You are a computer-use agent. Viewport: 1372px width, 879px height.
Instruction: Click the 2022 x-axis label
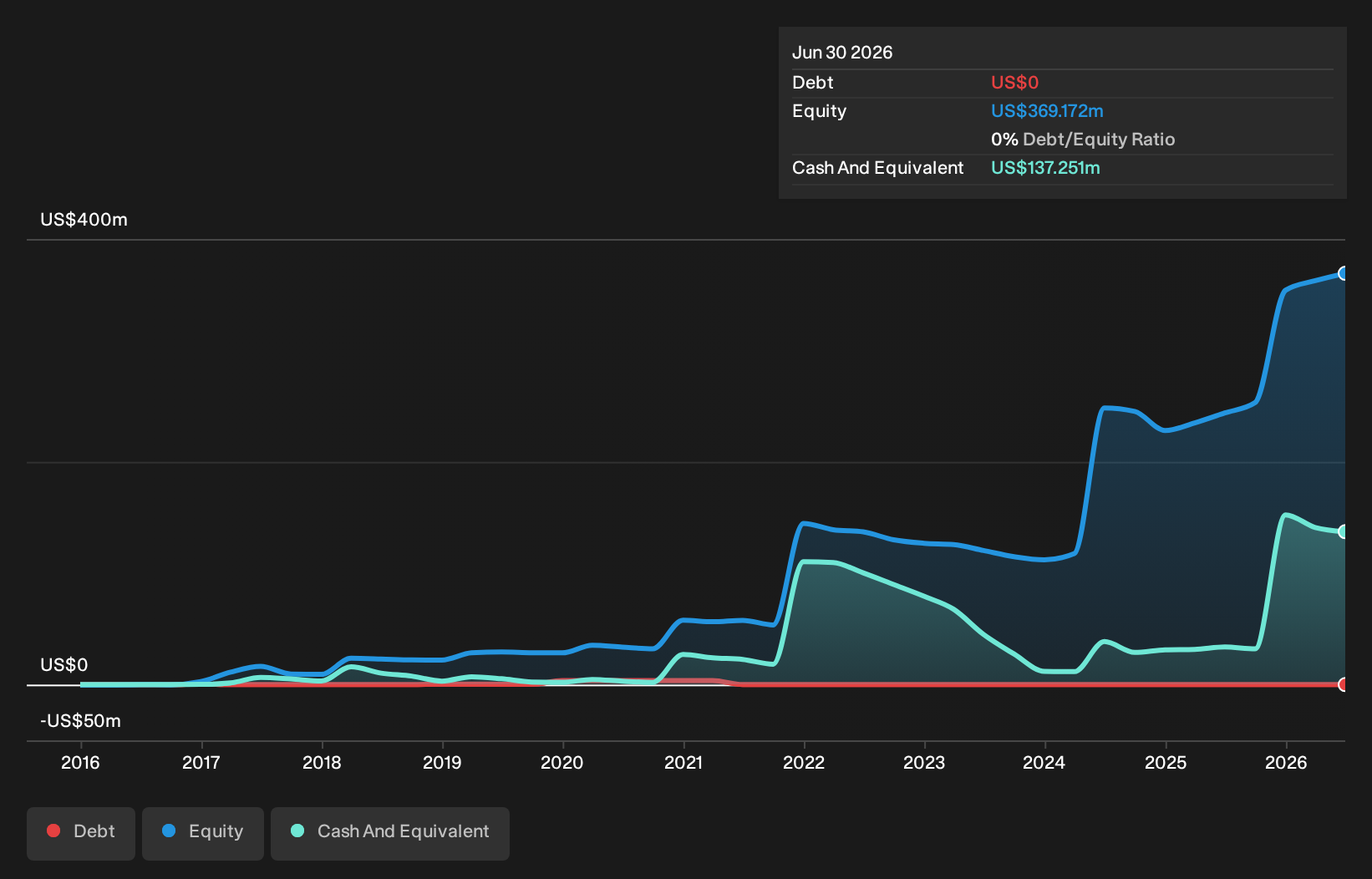[x=804, y=763]
